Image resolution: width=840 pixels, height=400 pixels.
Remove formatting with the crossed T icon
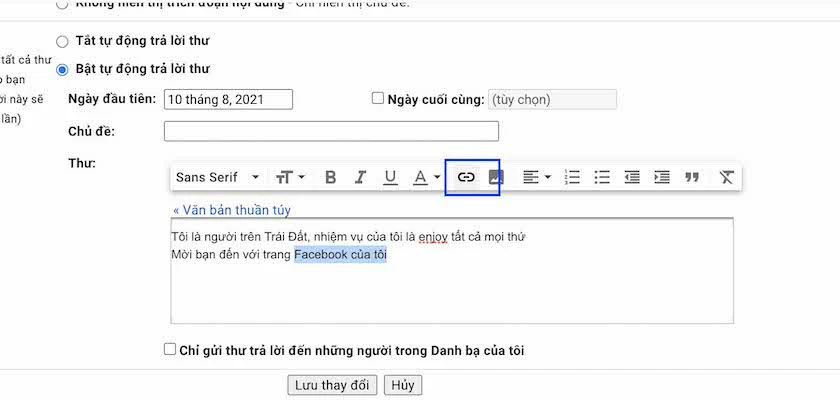tap(726, 177)
